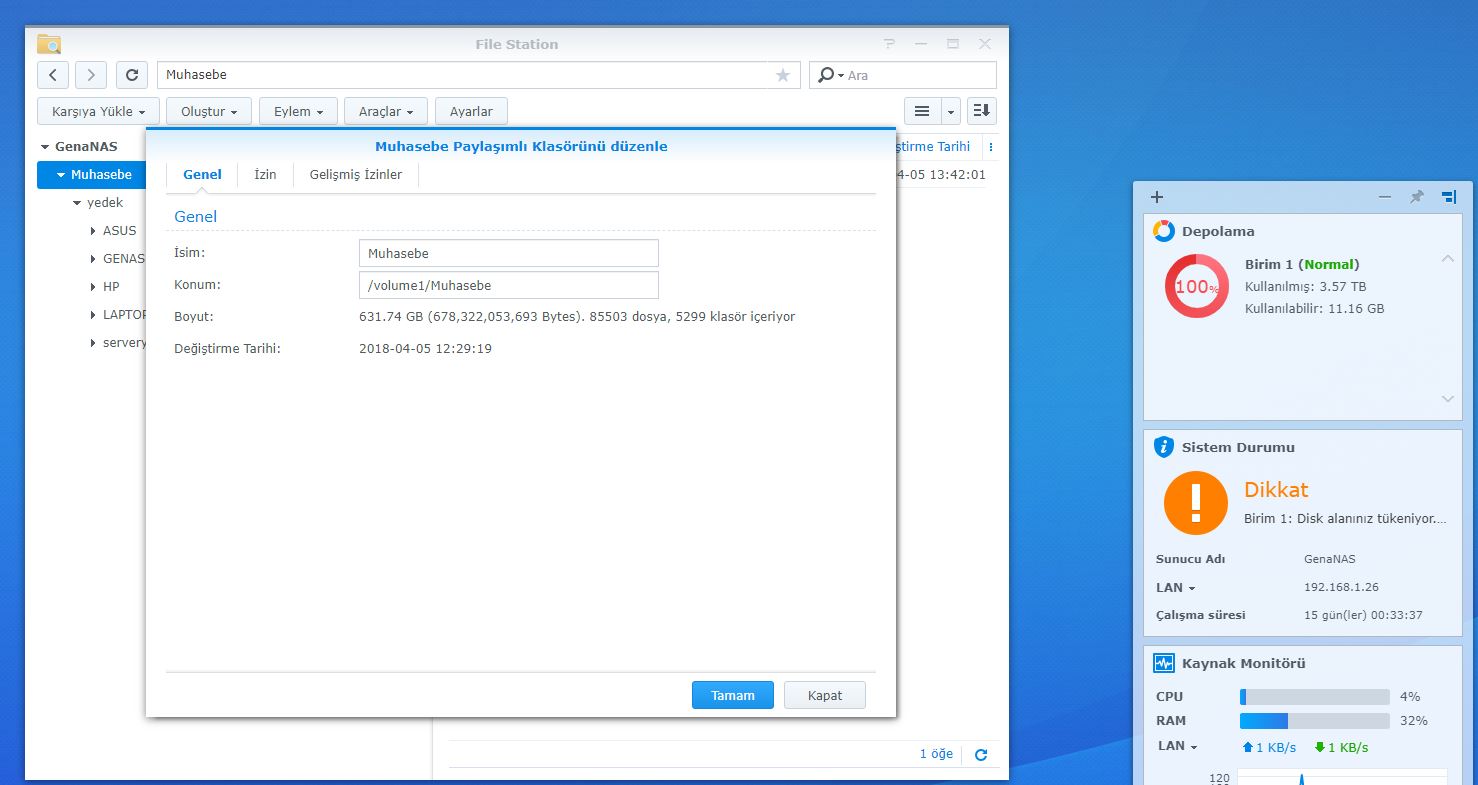1478x785 pixels.
Task: Refresh the File Station folder view
Action: click(x=132, y=75)
